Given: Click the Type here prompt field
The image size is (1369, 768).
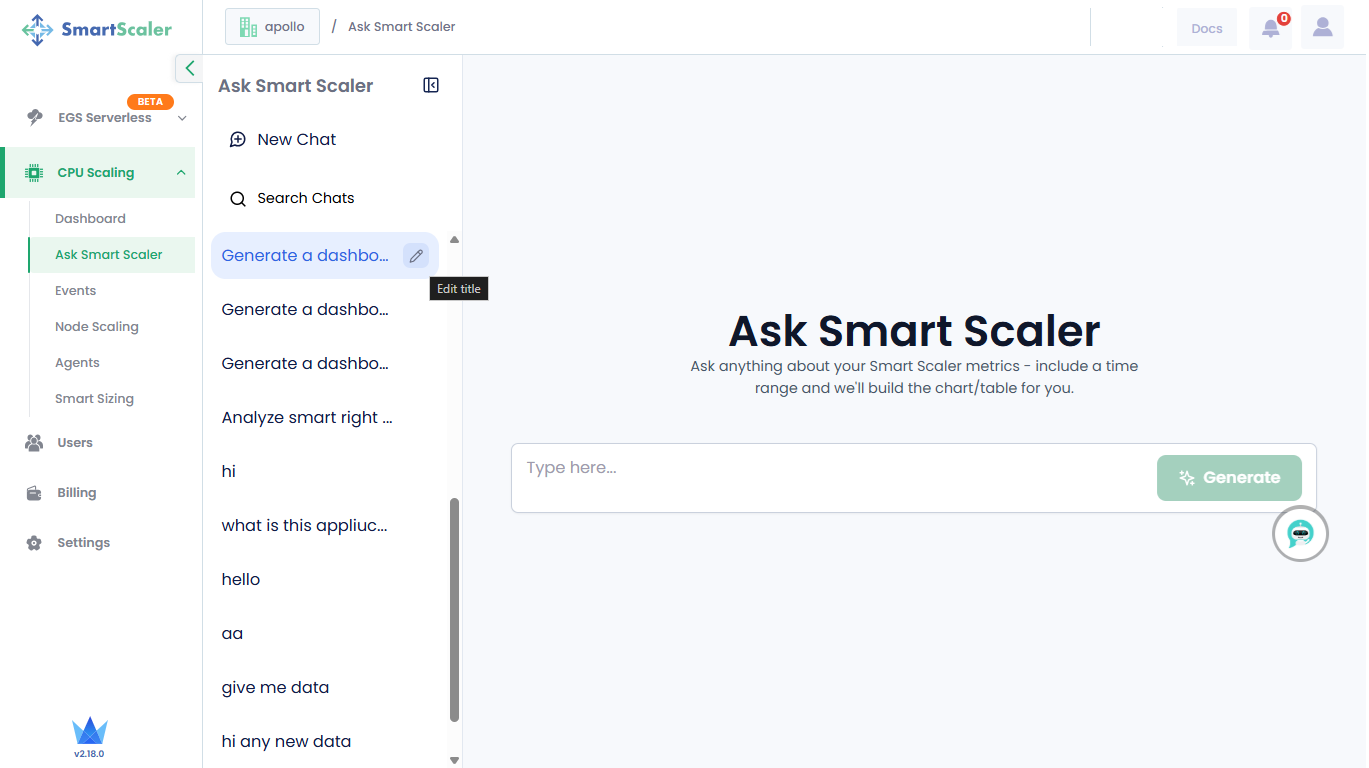Looking at the screenshot, I should point(830,468).
